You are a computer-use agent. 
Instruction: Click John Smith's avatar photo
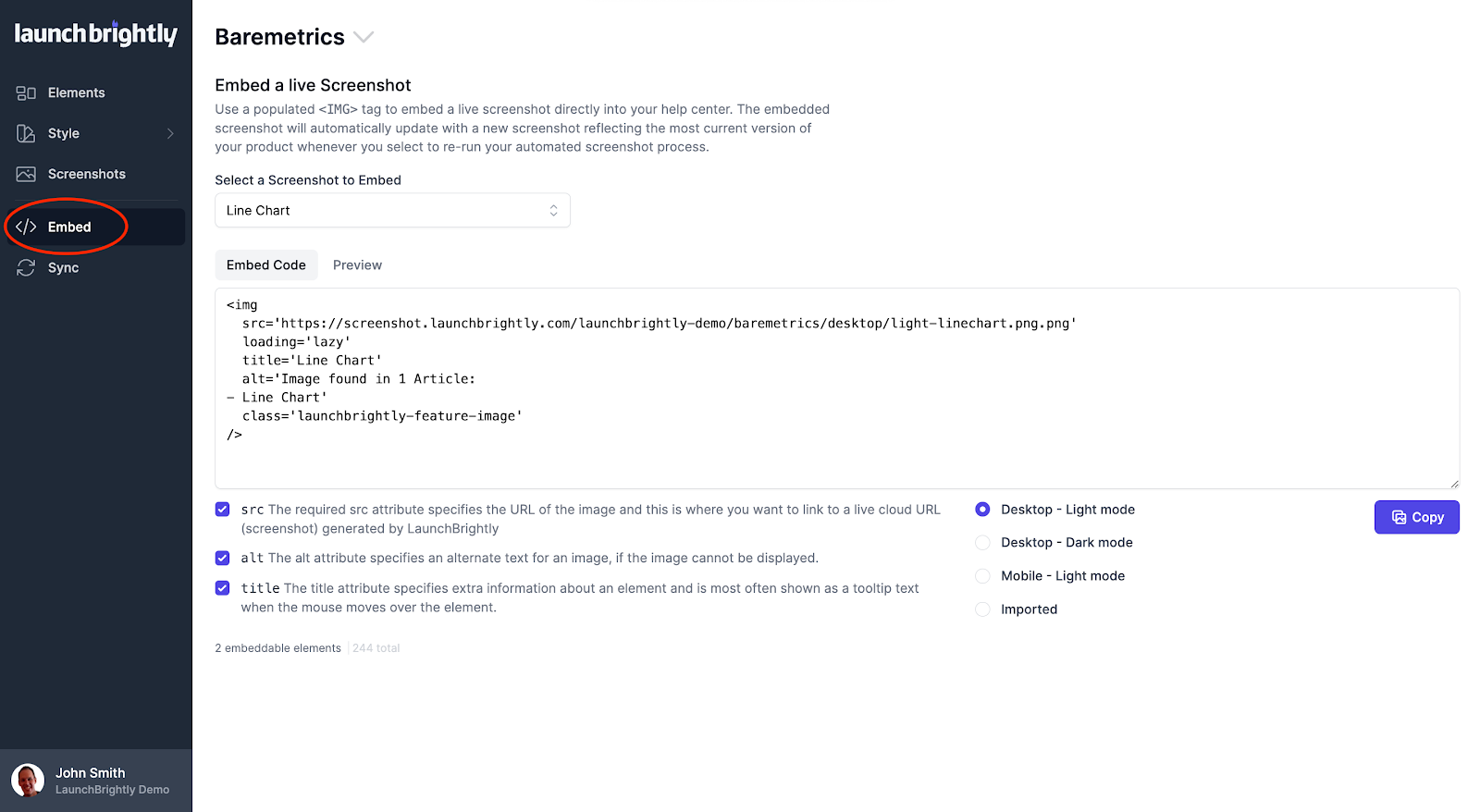[27, 780]
